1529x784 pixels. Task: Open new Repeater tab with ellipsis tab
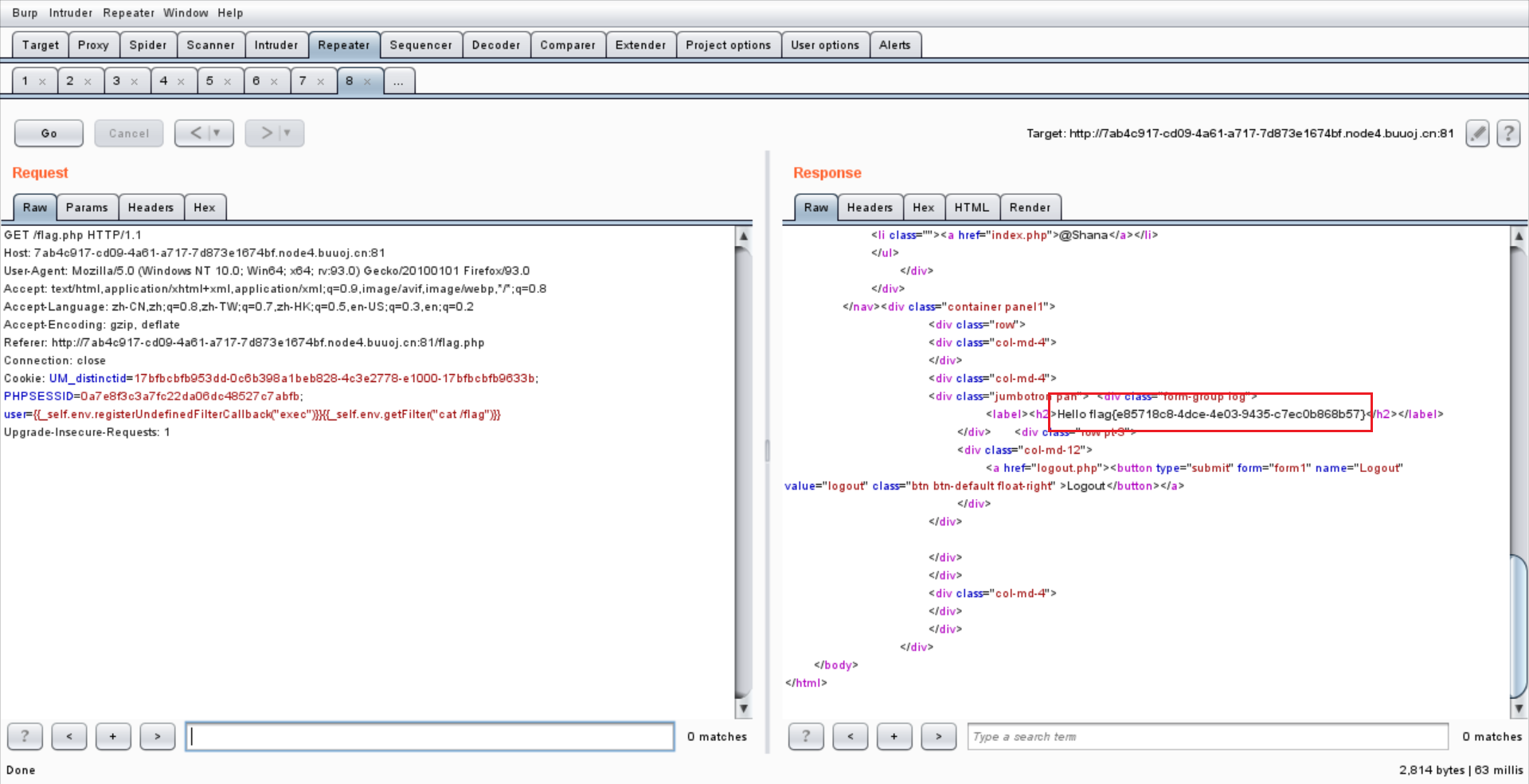click(398, 81)
